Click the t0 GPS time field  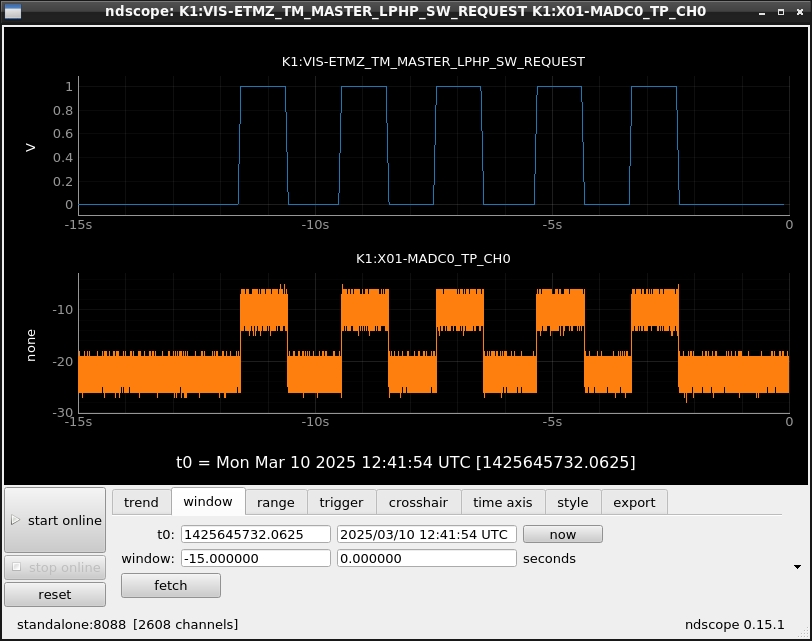256,534
